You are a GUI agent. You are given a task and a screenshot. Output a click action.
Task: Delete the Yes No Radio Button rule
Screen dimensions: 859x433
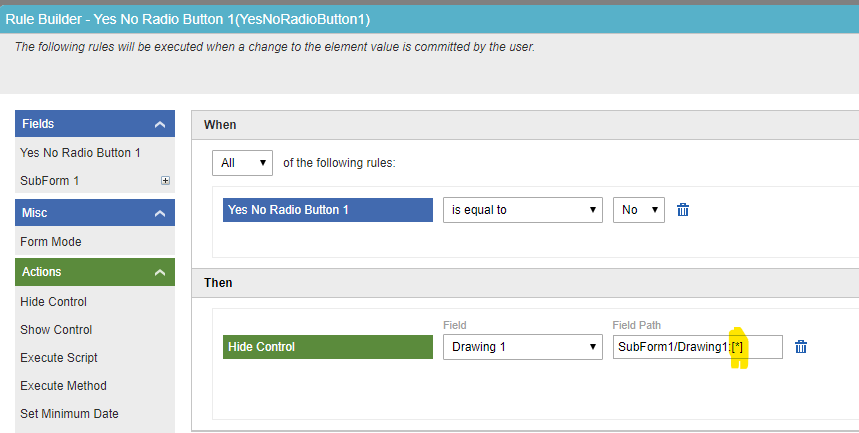click(683, 210)
